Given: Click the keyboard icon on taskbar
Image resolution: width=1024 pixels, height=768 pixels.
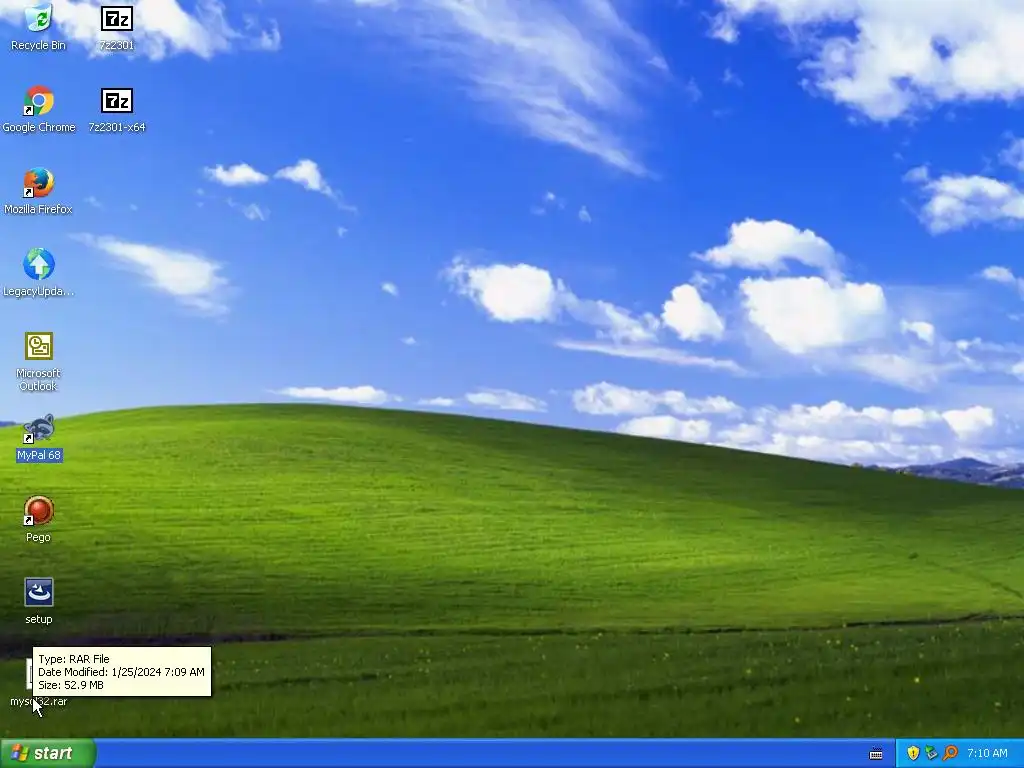Looking at the screenshot, I should 876,754.
